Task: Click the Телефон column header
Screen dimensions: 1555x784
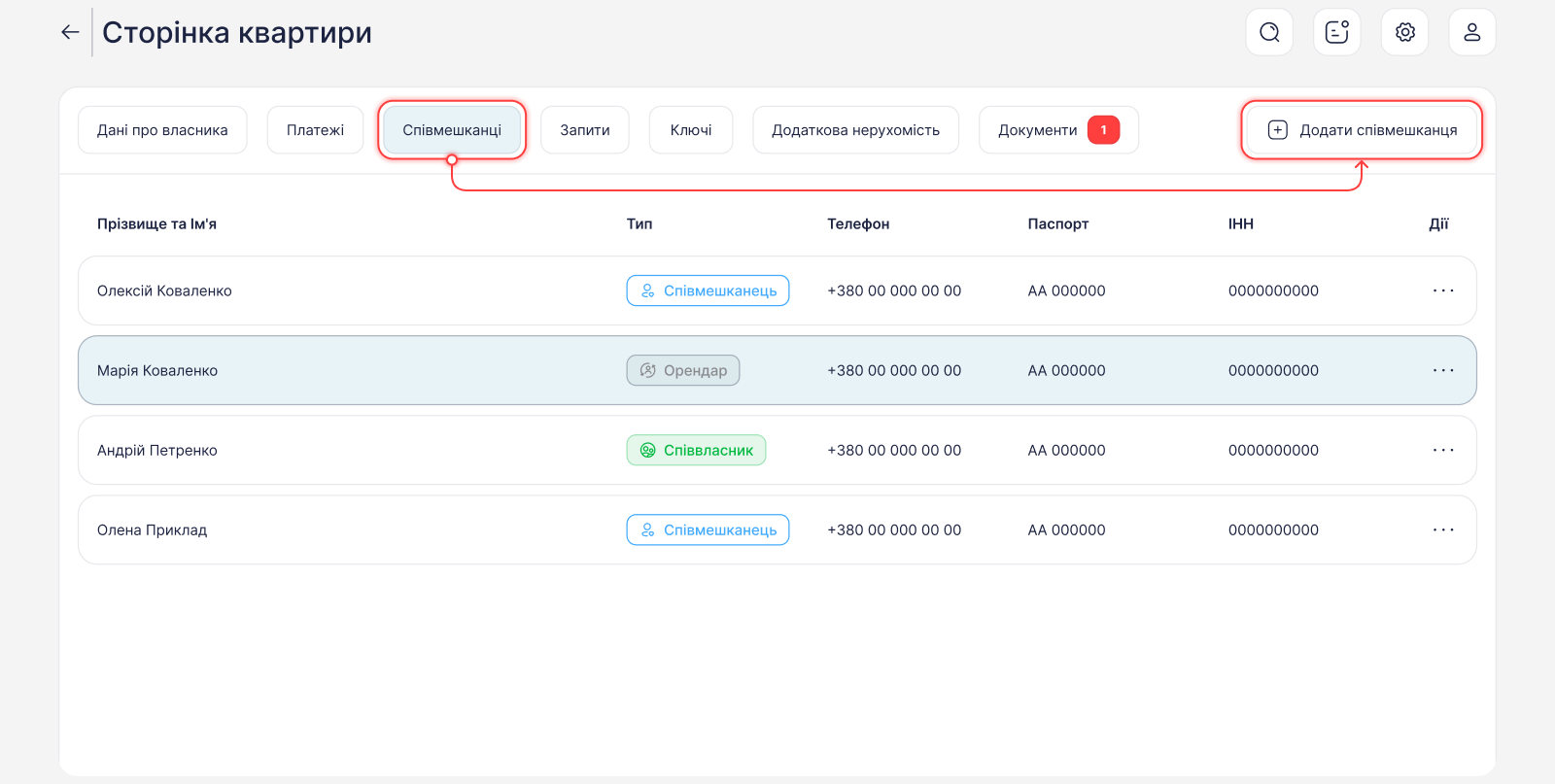Action: click(858, 223)
